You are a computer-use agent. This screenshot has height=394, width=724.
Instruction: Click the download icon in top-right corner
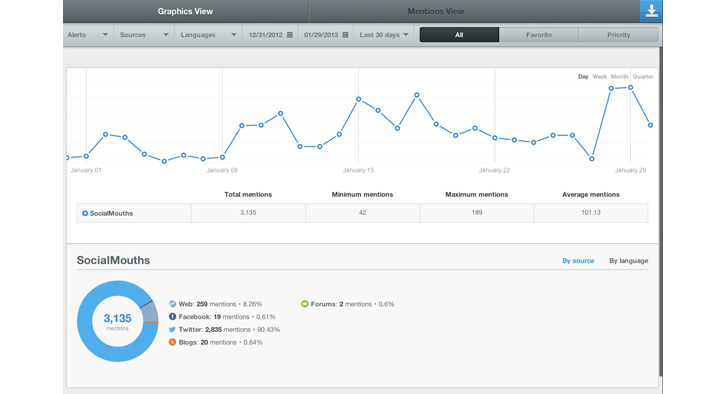click(651, 11)
